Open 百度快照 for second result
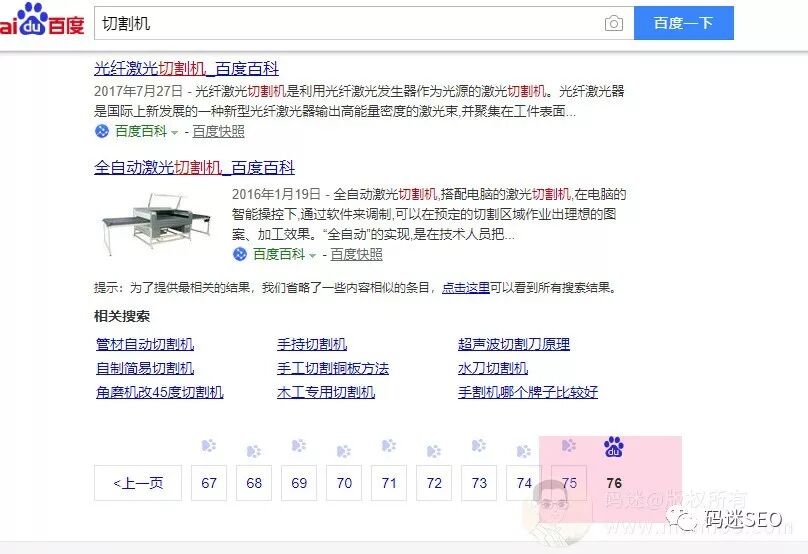This screenshot has height=554, width=808. pos(357,254)
